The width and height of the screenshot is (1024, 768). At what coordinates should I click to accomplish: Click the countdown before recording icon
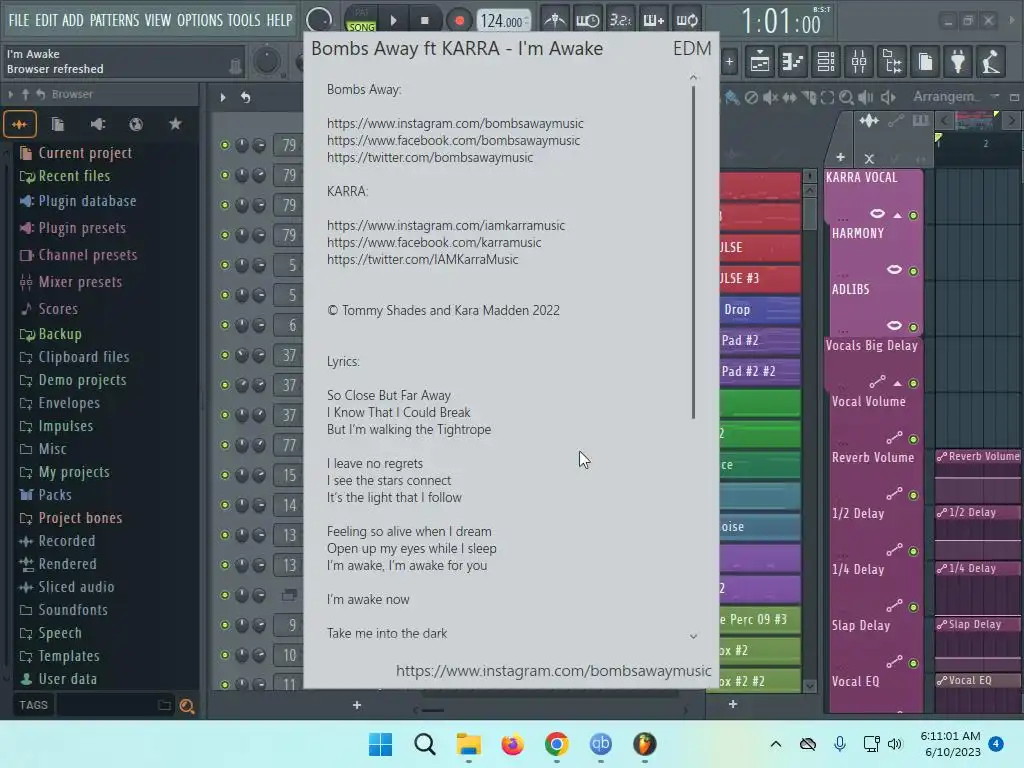point(620,20)
